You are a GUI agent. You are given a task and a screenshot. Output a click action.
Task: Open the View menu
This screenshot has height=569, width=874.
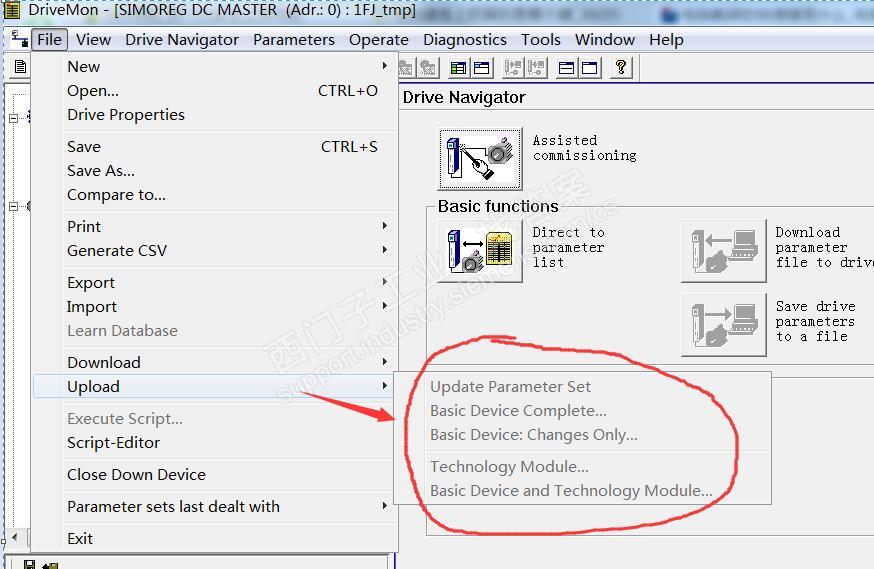(x=93, y=40)
